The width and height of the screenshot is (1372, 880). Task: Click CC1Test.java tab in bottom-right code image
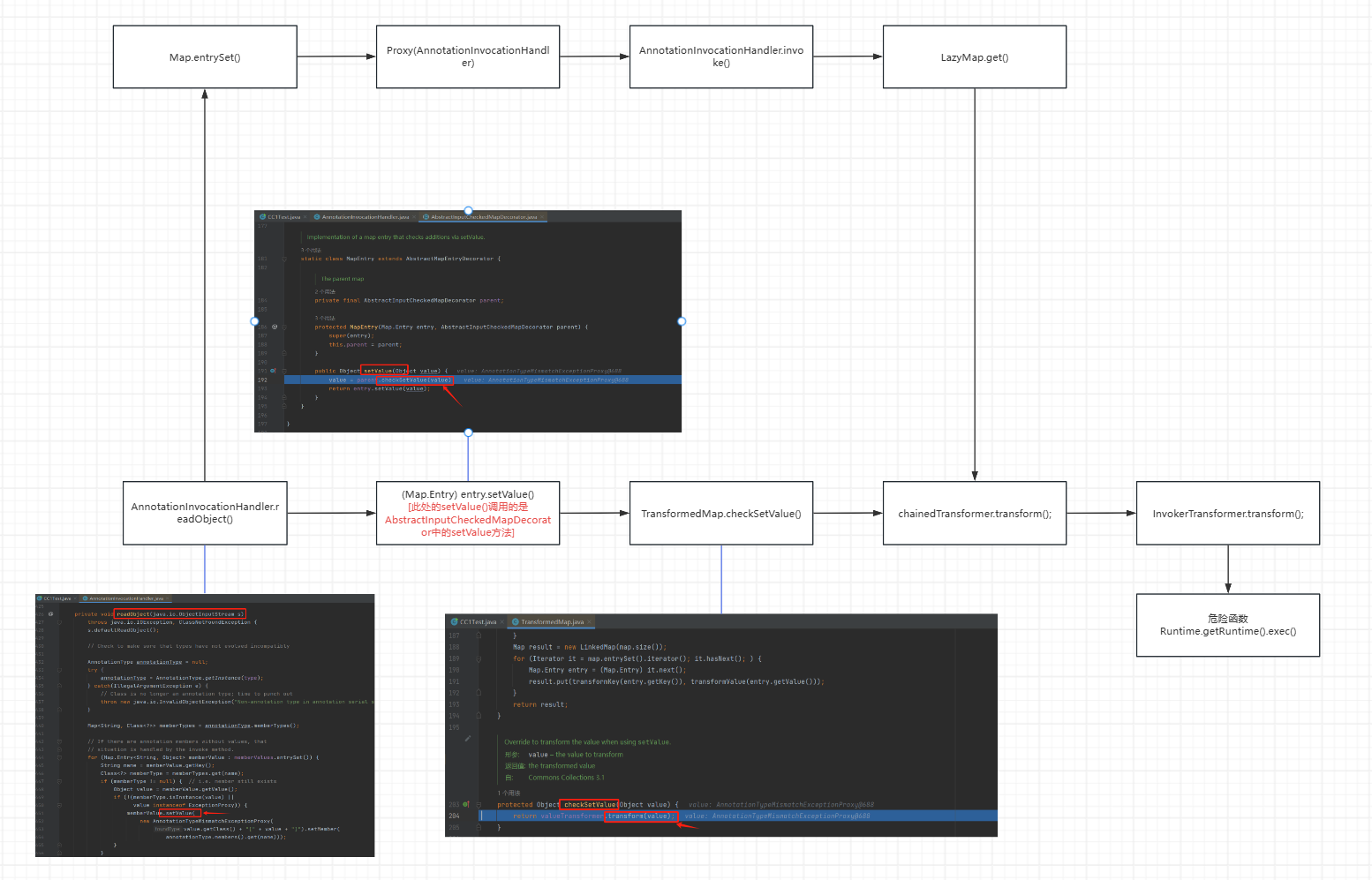point(477,622)
